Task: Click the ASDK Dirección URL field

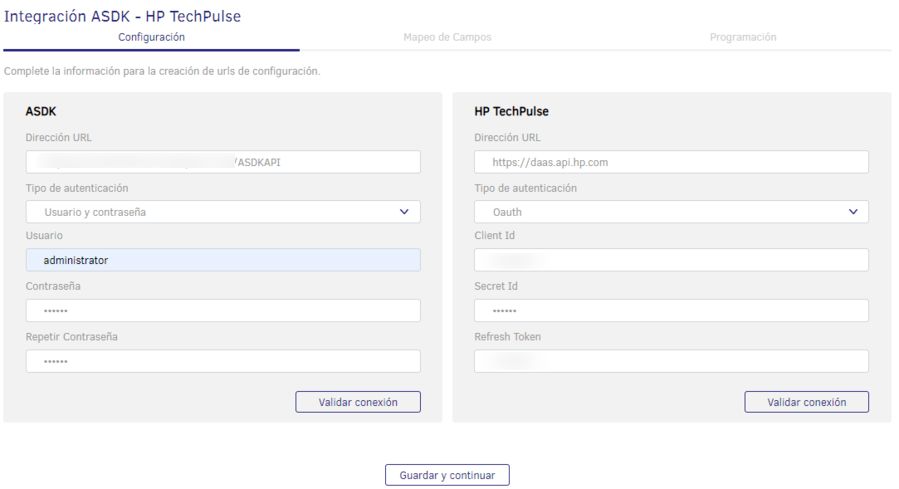Action: point(223,162)
